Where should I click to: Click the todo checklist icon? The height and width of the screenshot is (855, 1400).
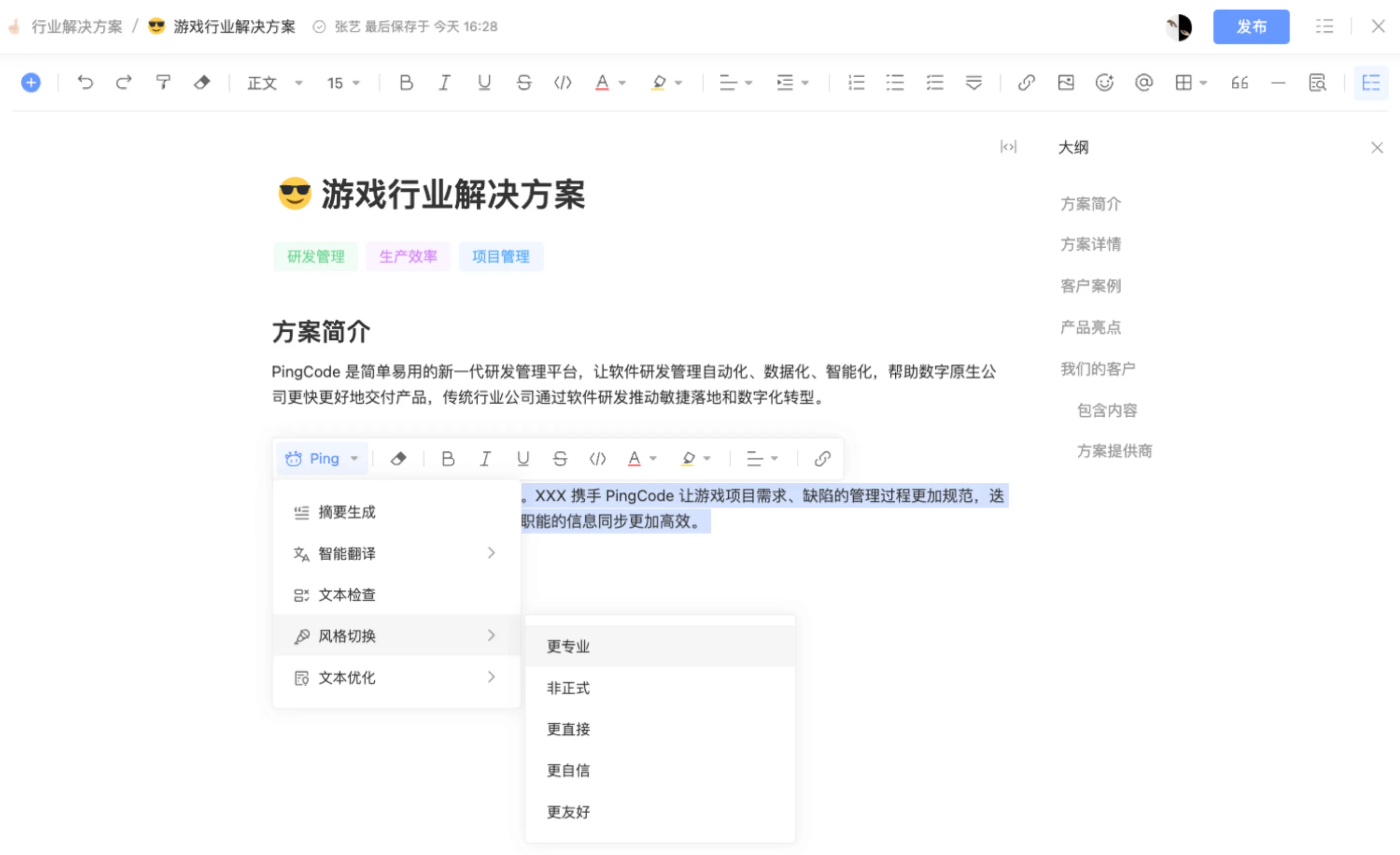tap(934, 83)
